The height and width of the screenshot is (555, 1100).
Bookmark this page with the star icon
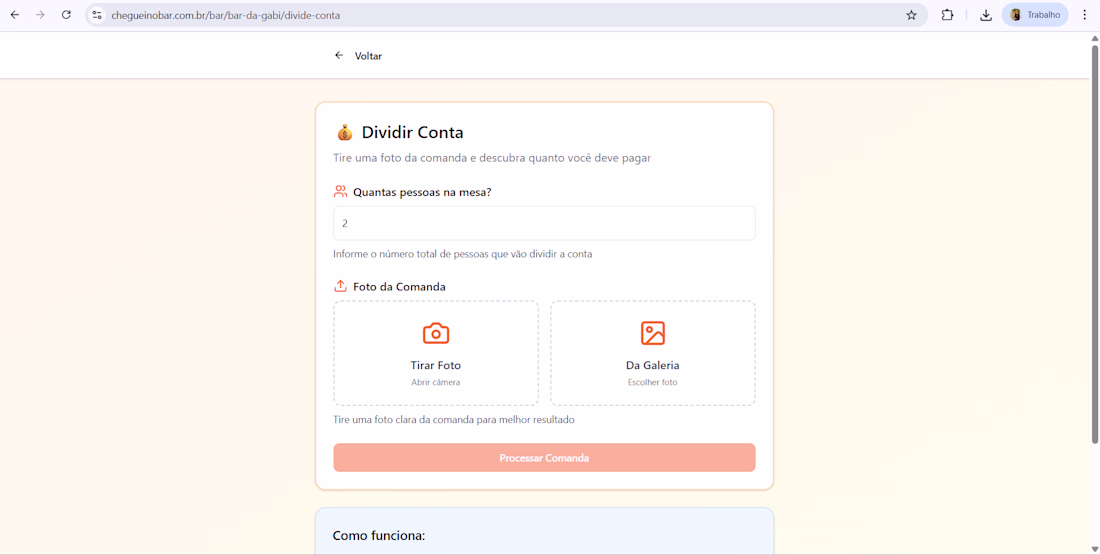coord(911,15)
